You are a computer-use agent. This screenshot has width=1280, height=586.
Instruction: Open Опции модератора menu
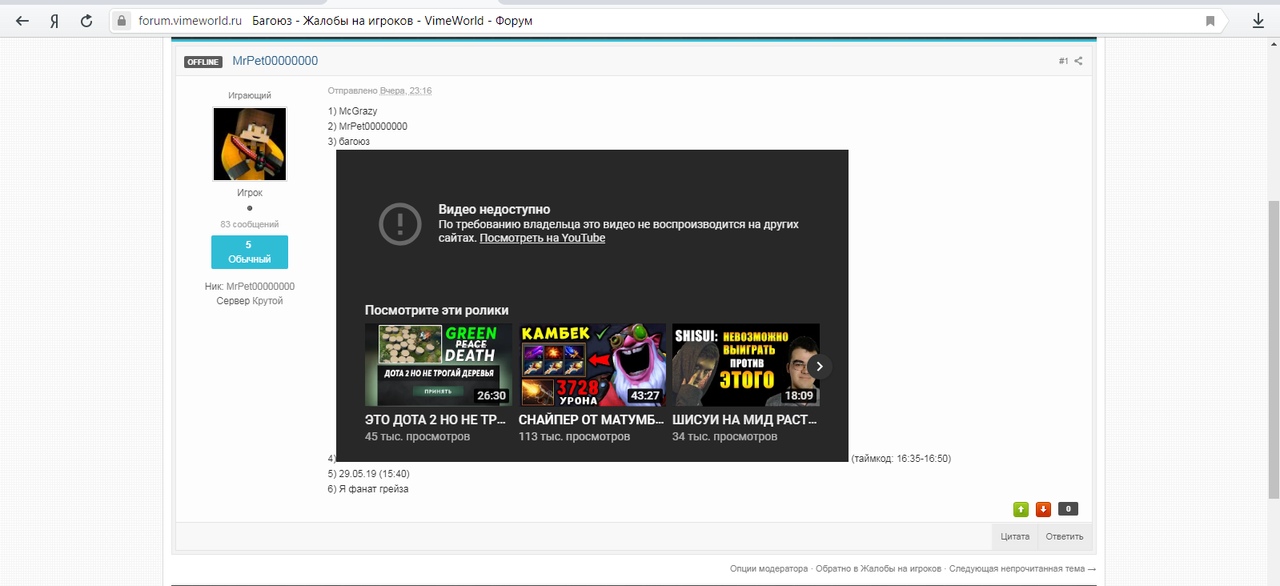(768, 568)
